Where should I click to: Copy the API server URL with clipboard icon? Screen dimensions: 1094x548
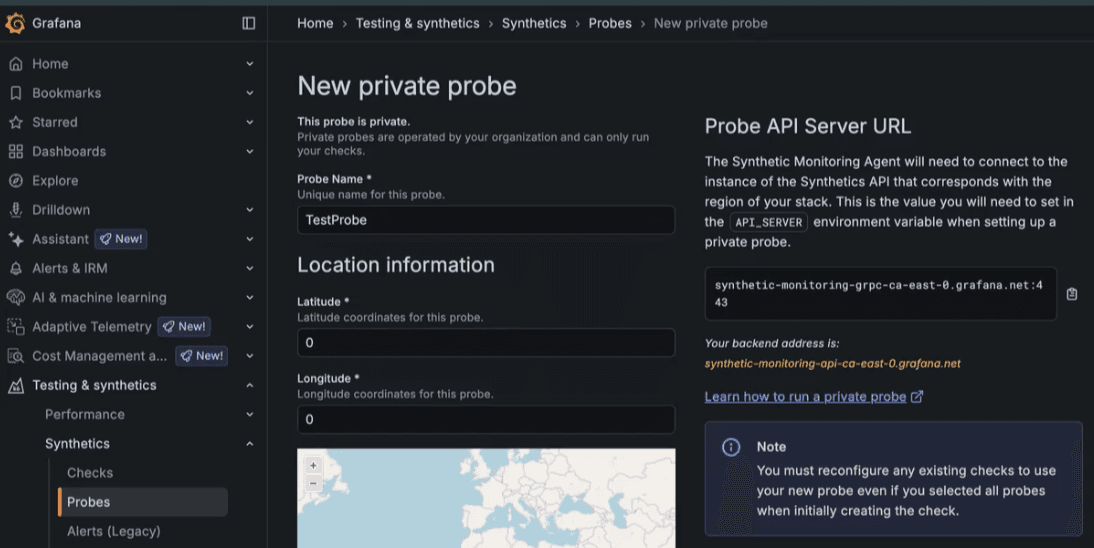[1072, 294]
